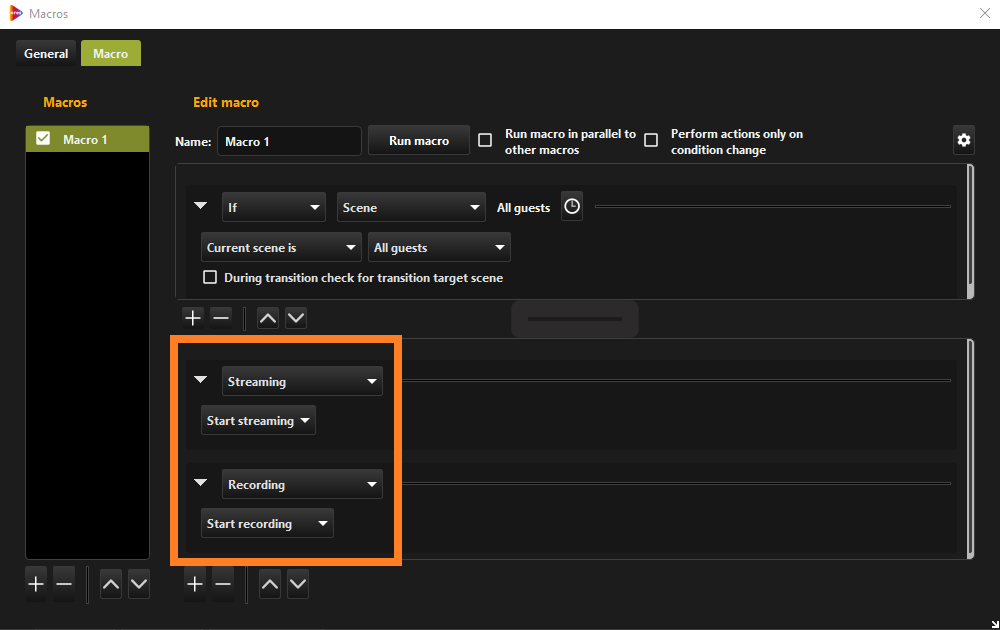Add a new action with plus

pyautogui.click(x=195, y=583)
